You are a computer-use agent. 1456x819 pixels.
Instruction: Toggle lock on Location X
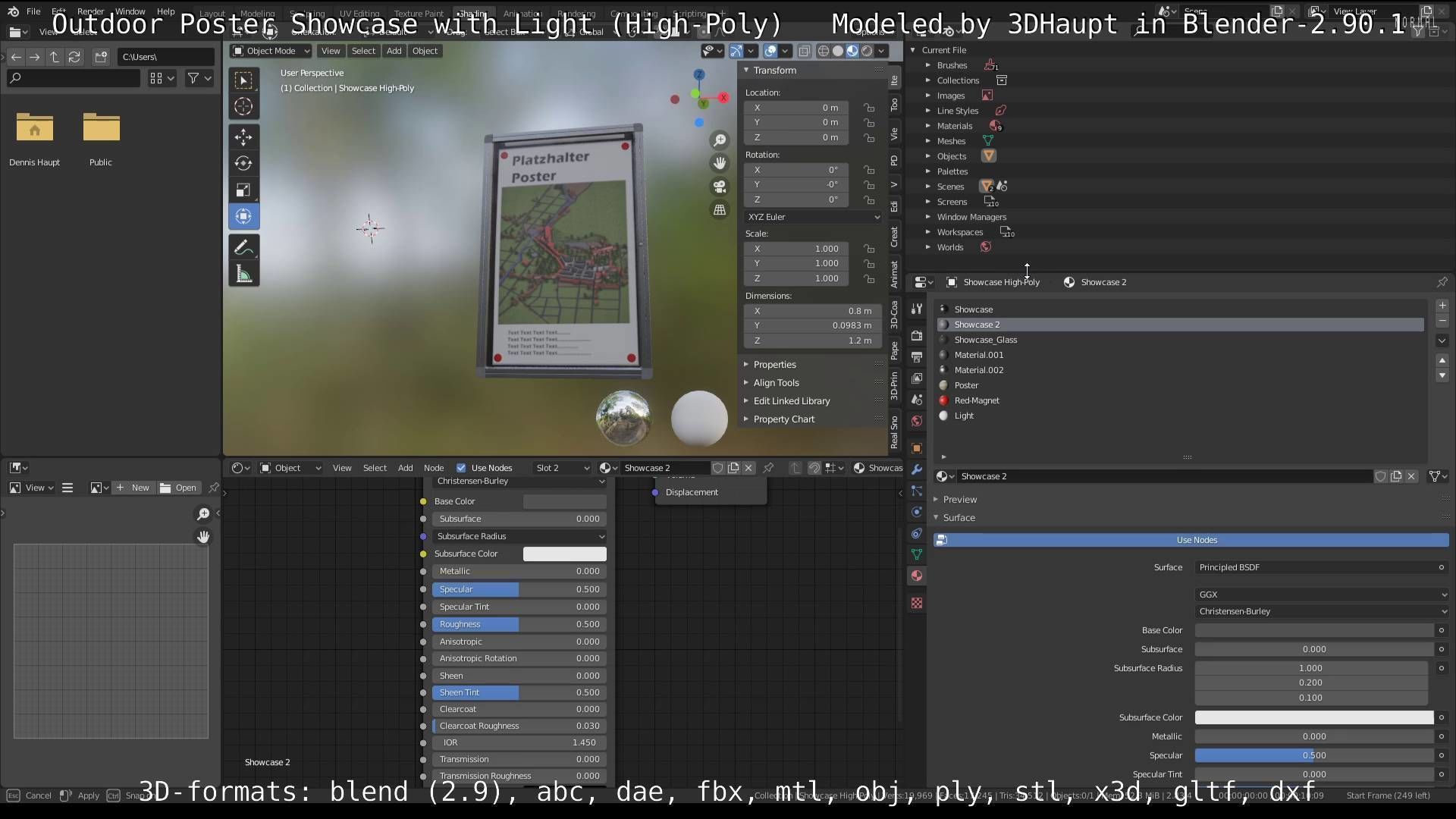pos(869,108)
